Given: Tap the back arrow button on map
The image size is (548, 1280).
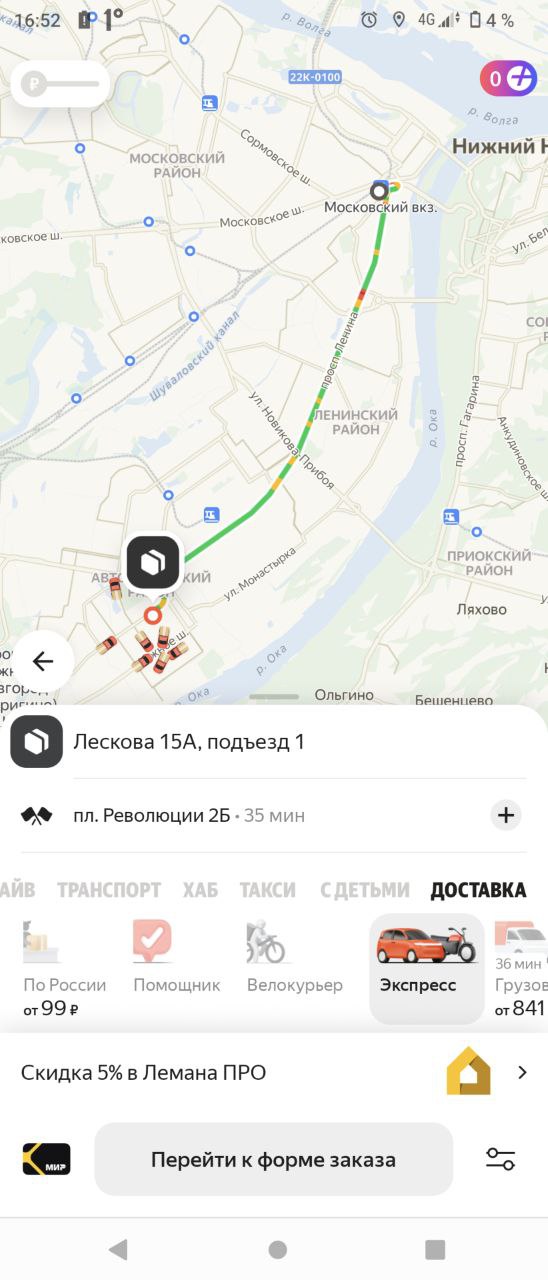Looking at the screenshot, I should coord(43,661).
